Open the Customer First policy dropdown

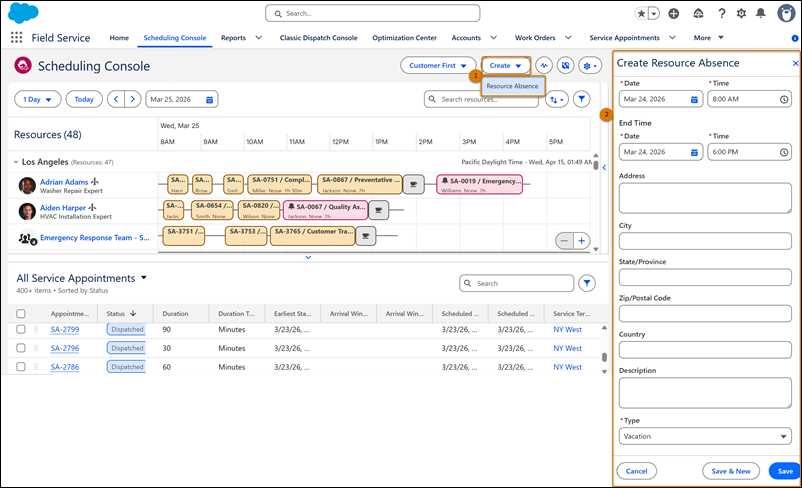(x=438, y=65)
